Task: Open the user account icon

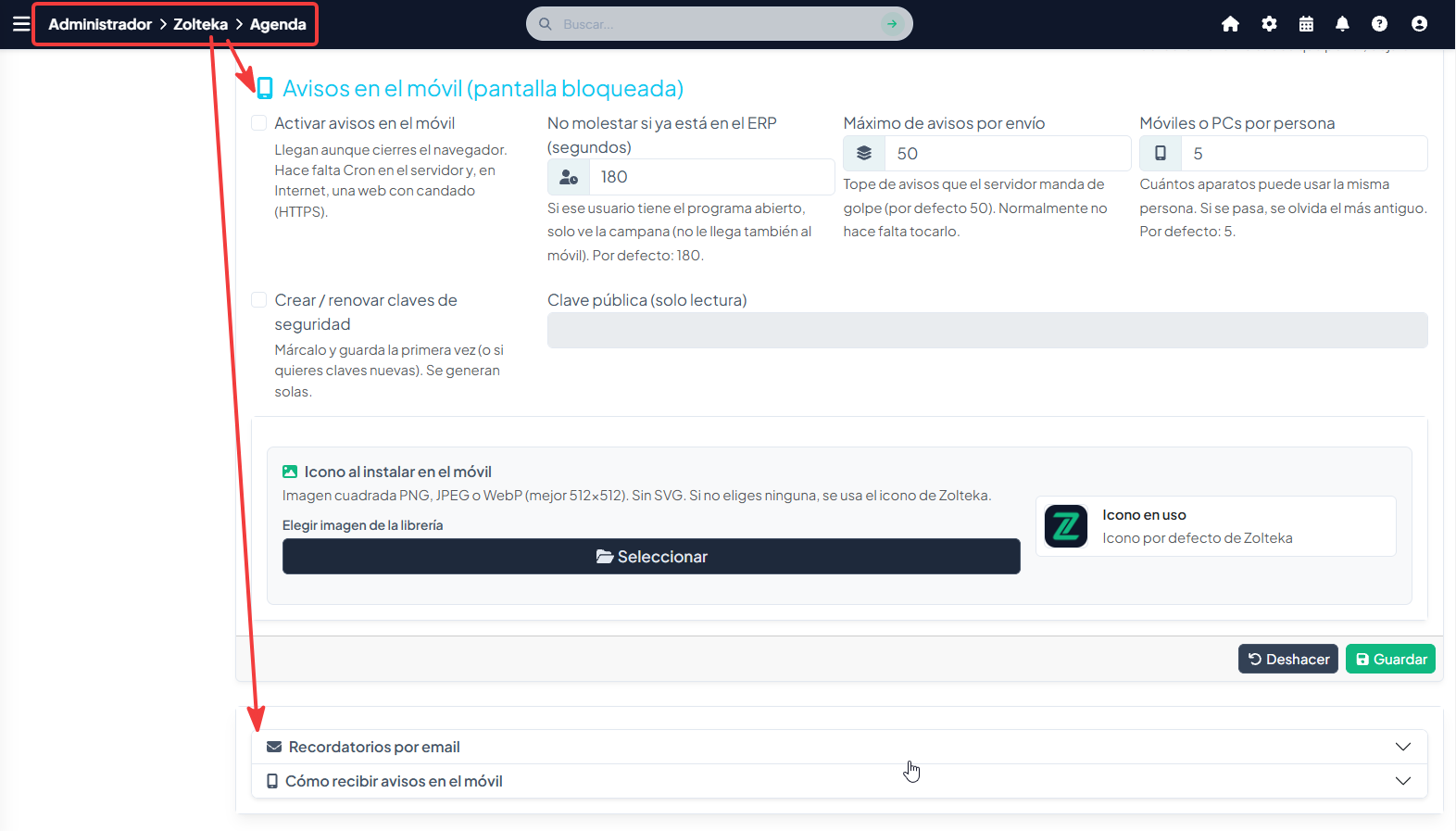Action: pos(1419,24)
